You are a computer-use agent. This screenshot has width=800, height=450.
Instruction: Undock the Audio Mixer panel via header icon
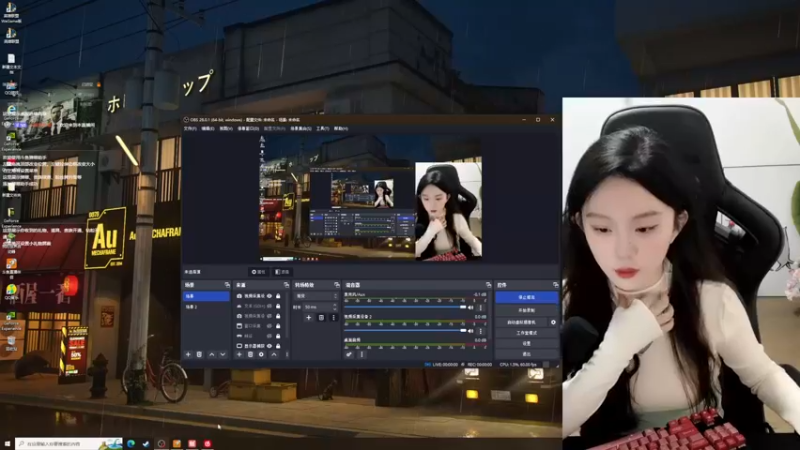[488, 285]
